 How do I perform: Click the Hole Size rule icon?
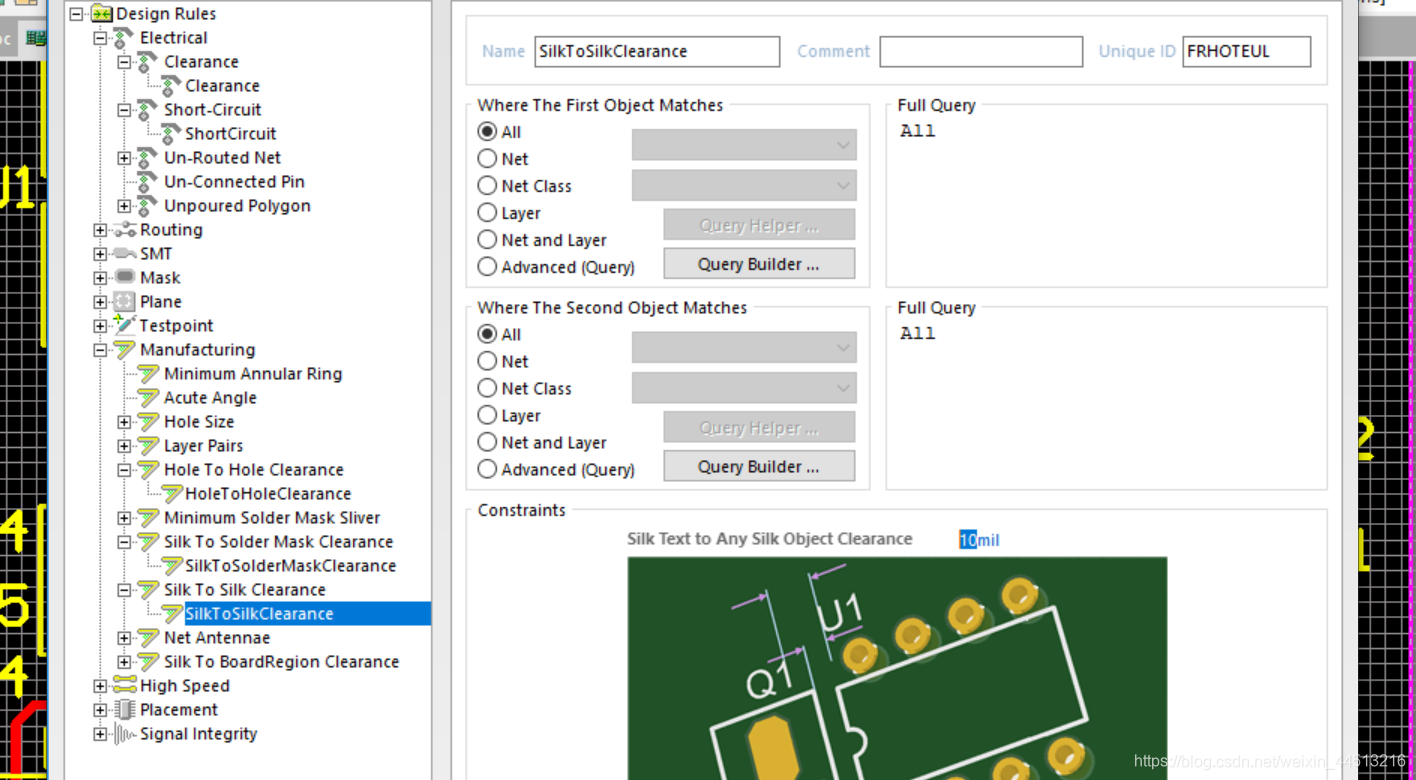coord(148,422)
